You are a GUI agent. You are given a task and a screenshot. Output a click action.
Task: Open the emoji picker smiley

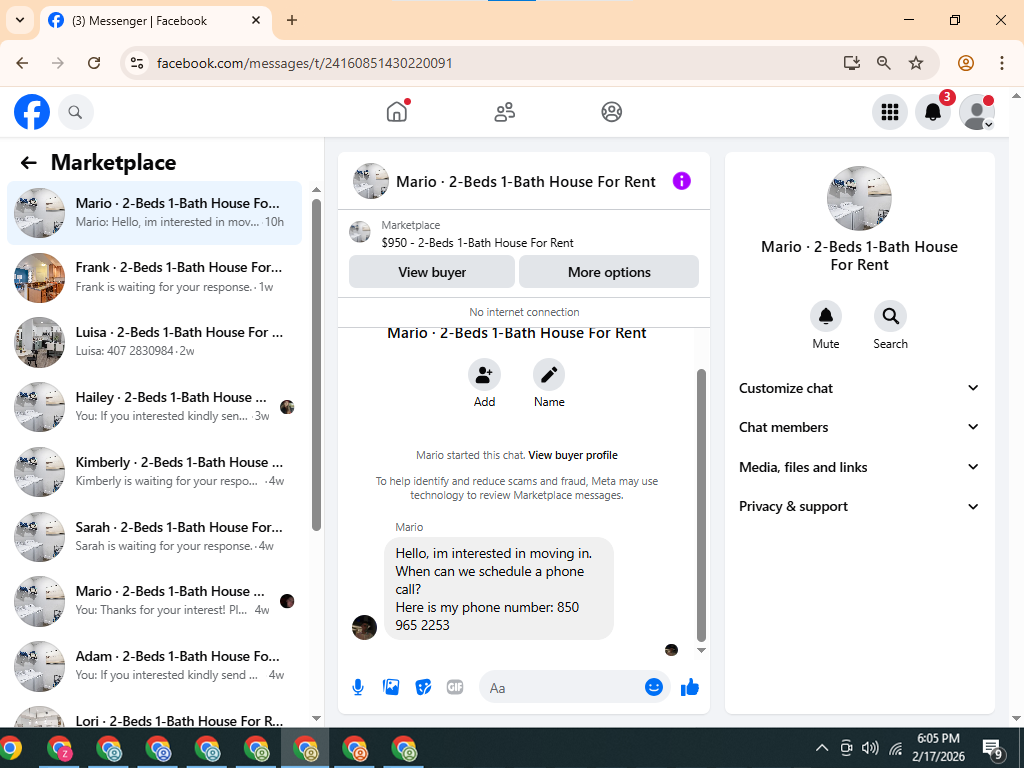654,687
